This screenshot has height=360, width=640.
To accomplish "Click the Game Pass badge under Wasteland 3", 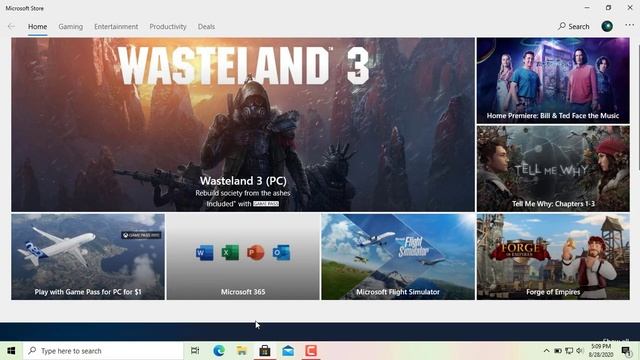I will point(266,204).
